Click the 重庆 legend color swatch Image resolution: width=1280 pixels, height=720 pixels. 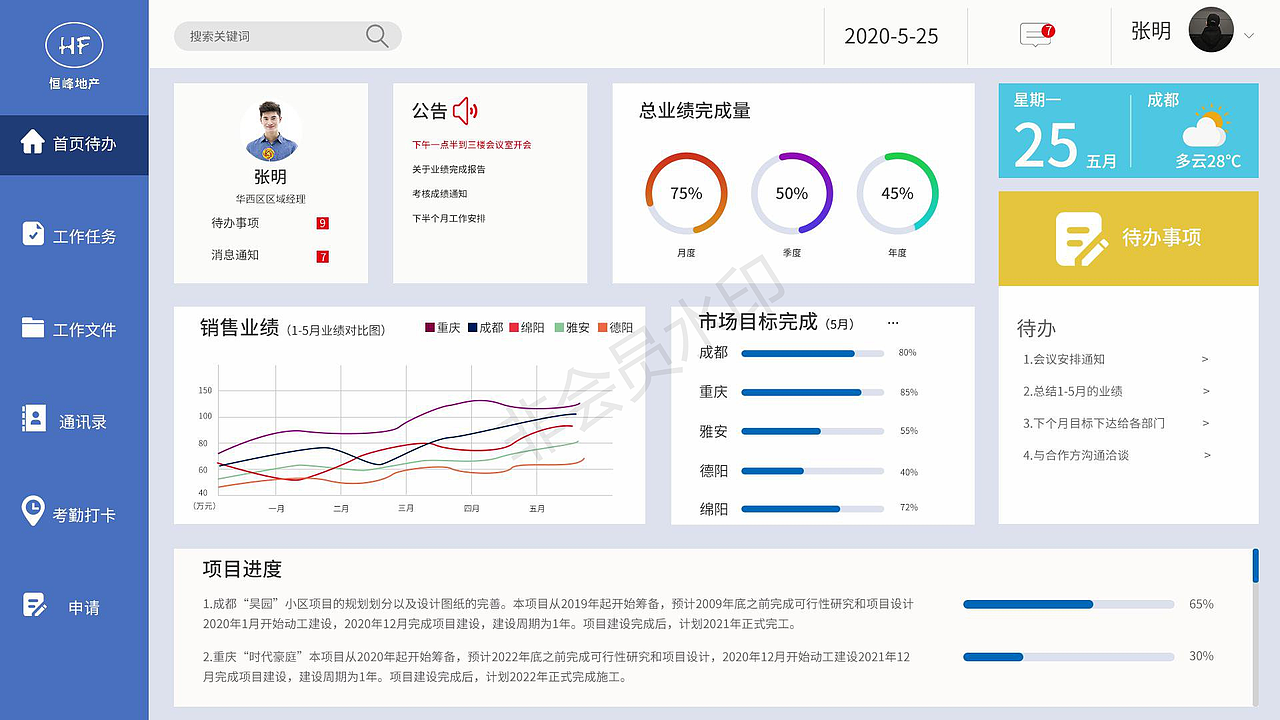430,327
